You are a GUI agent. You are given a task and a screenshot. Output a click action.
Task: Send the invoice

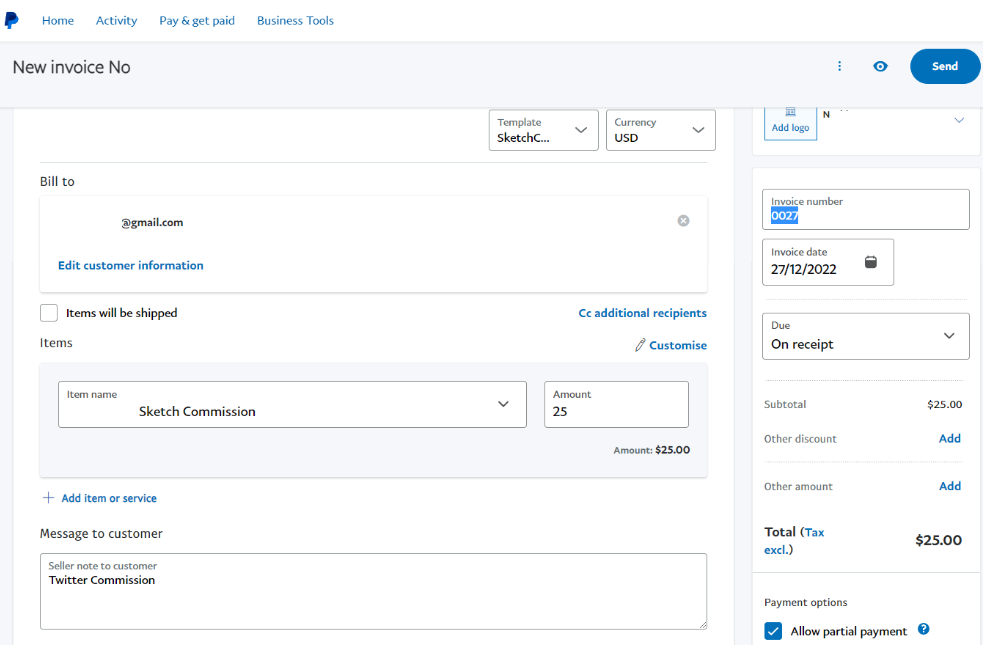tap(944, 66)
